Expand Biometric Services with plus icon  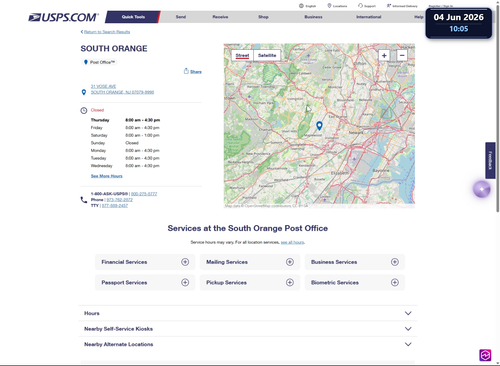tap(395, 282)
